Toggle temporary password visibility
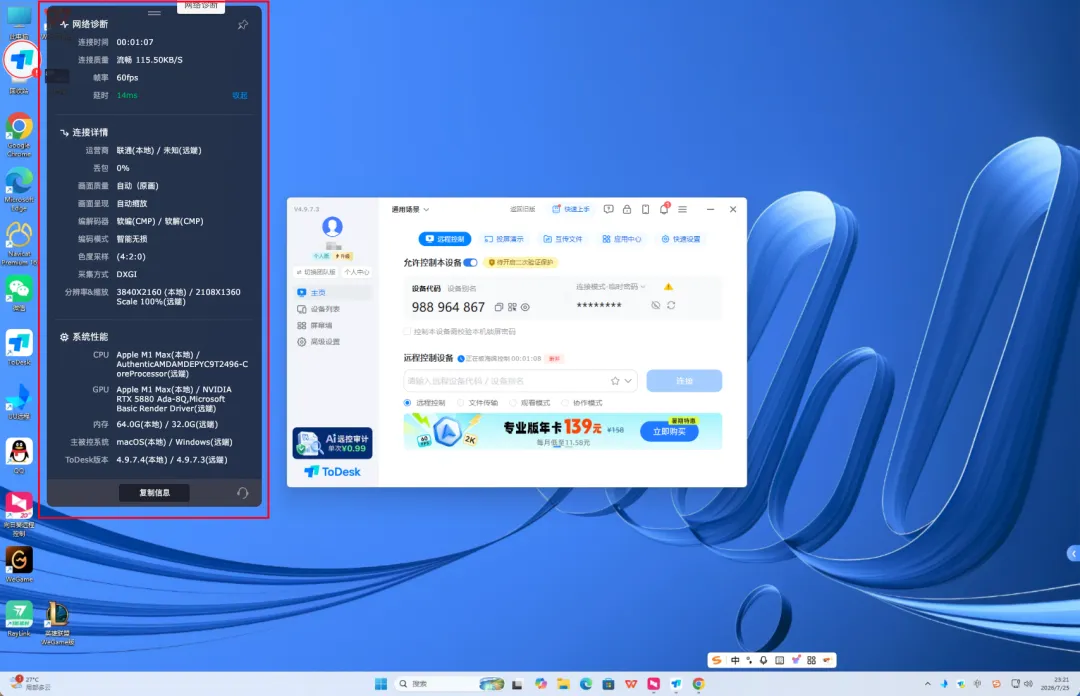 [656, 305]
